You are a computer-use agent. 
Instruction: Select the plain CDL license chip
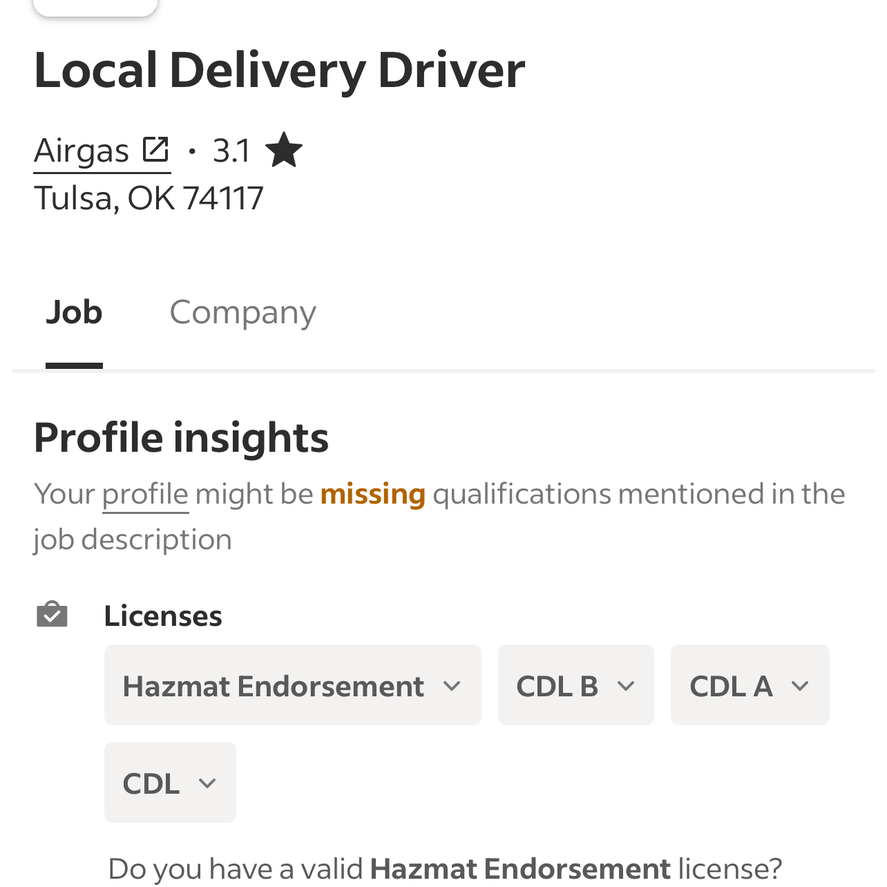click(x=170, y=782)
